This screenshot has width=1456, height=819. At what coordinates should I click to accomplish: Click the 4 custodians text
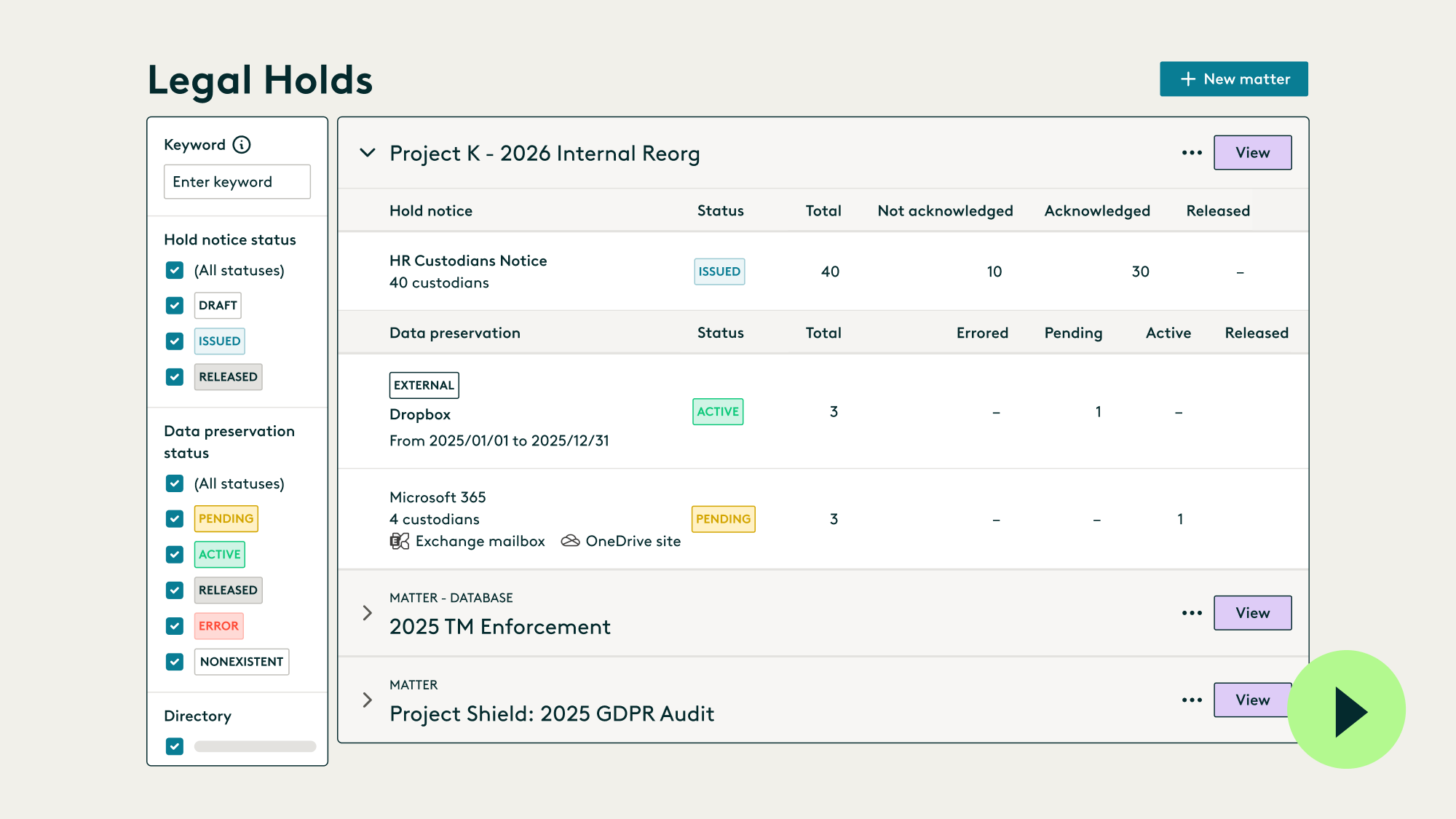(435, 519)
